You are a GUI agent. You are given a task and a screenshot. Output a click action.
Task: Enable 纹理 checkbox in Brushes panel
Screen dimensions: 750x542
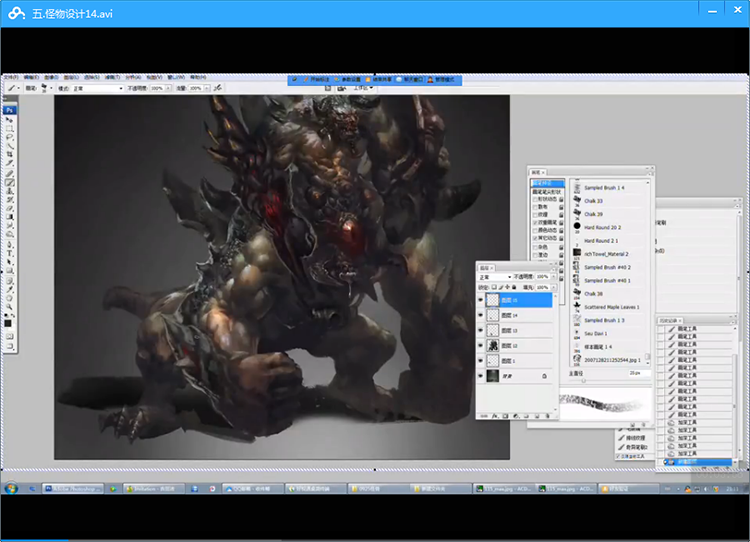[x=535, y=214]
